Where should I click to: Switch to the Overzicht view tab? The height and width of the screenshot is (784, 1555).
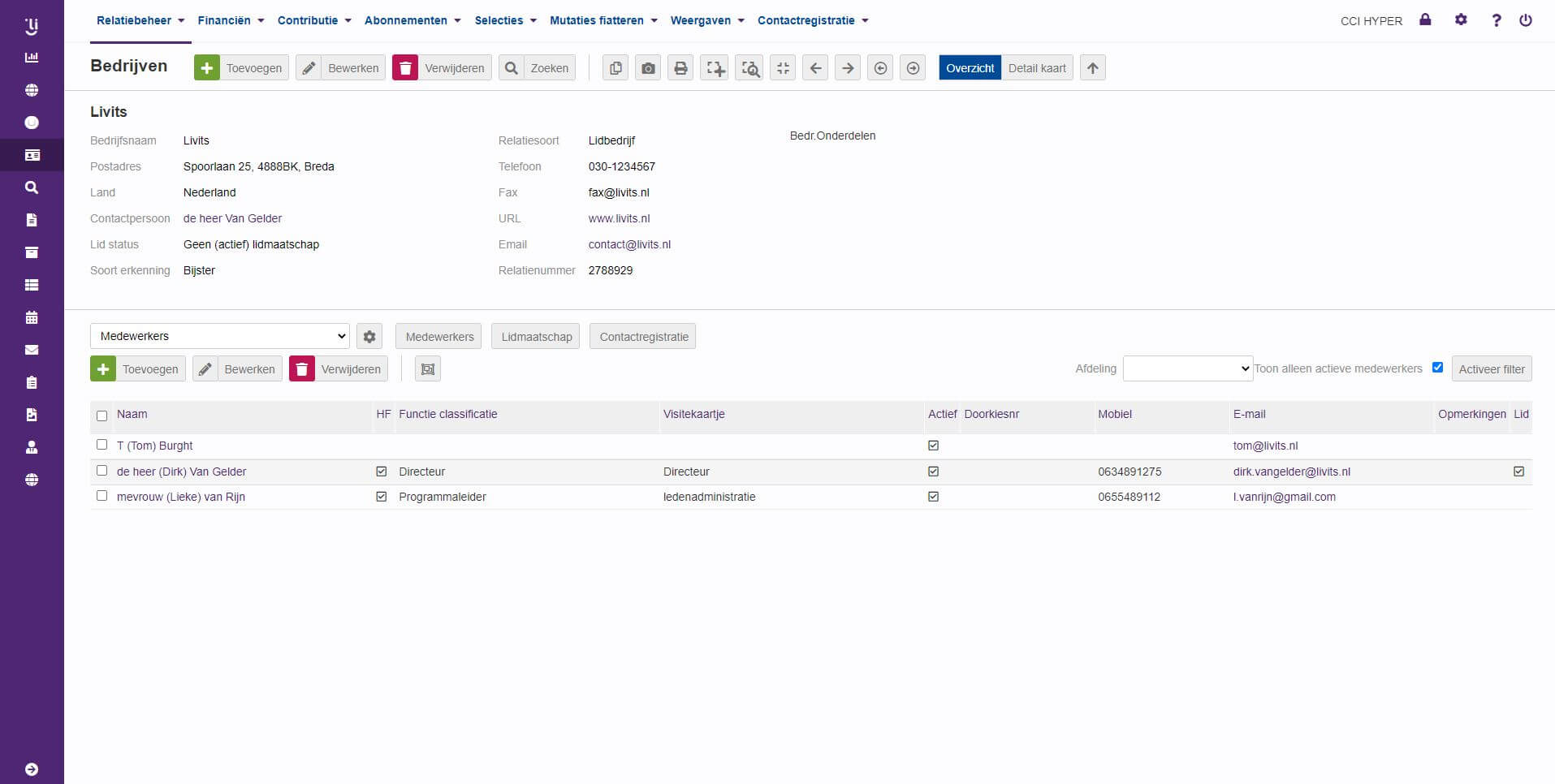click(x=970, y=68)
